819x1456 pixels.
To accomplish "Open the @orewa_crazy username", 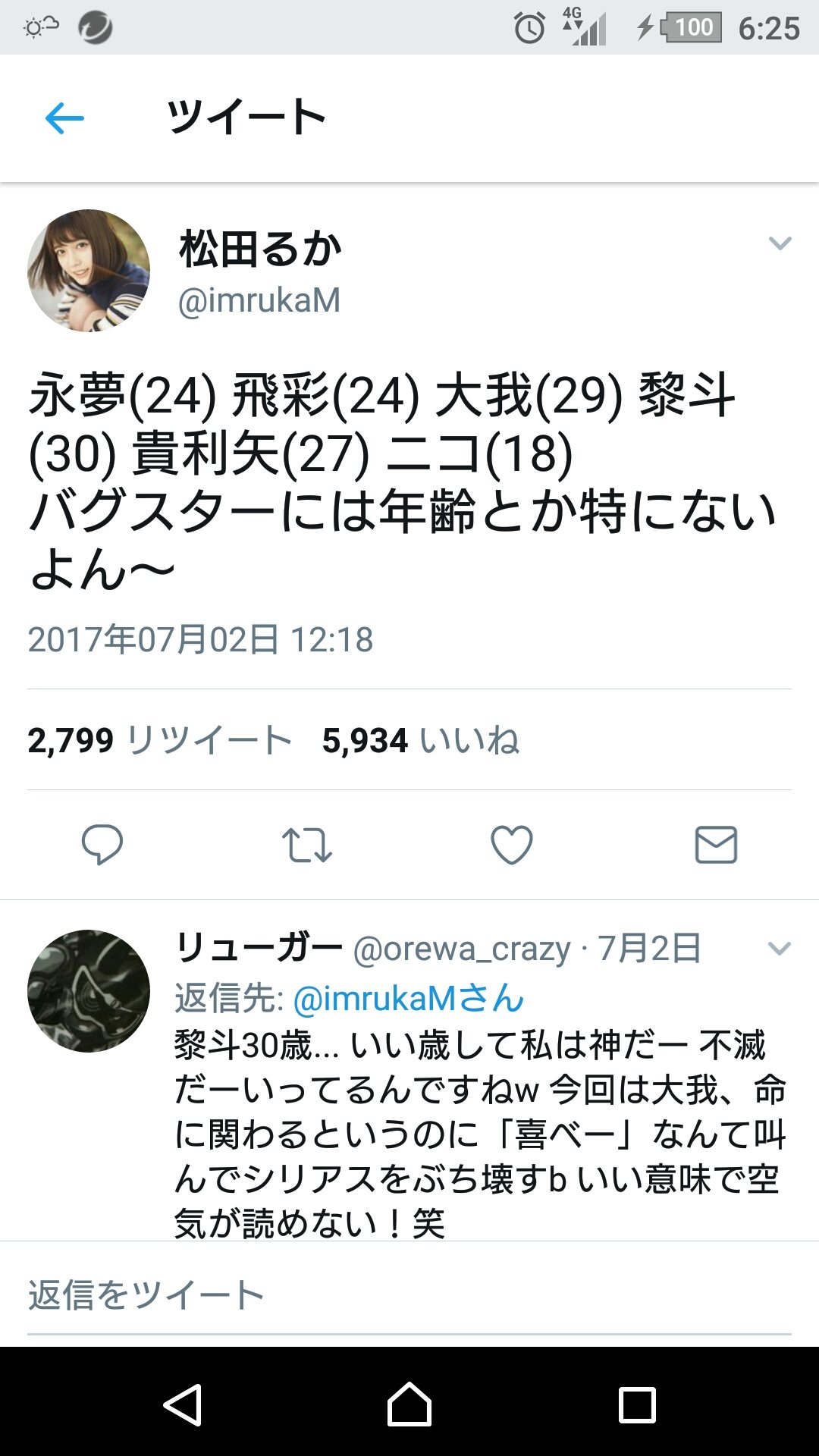I will (462, 949).
